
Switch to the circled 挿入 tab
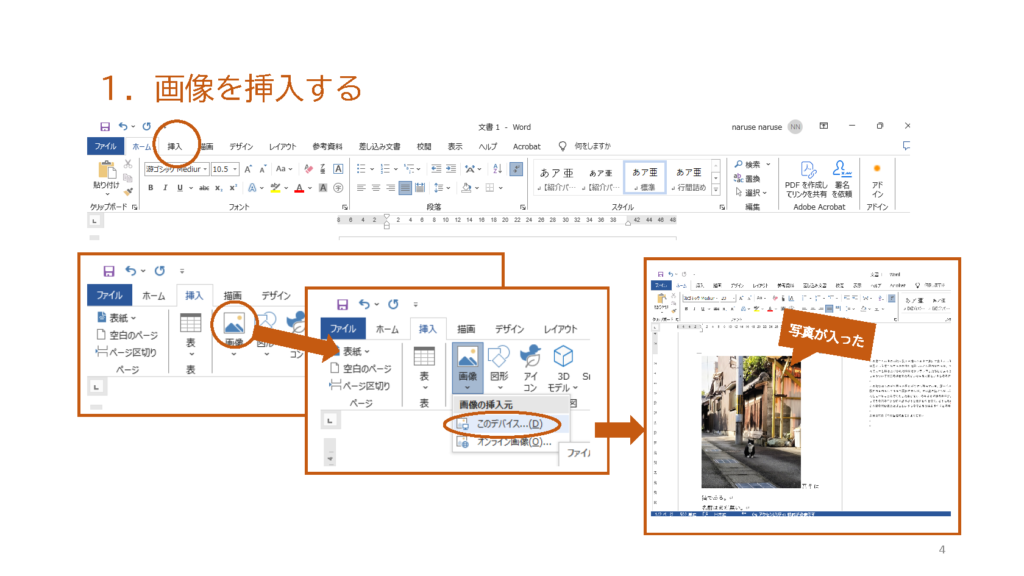[175, 146]
